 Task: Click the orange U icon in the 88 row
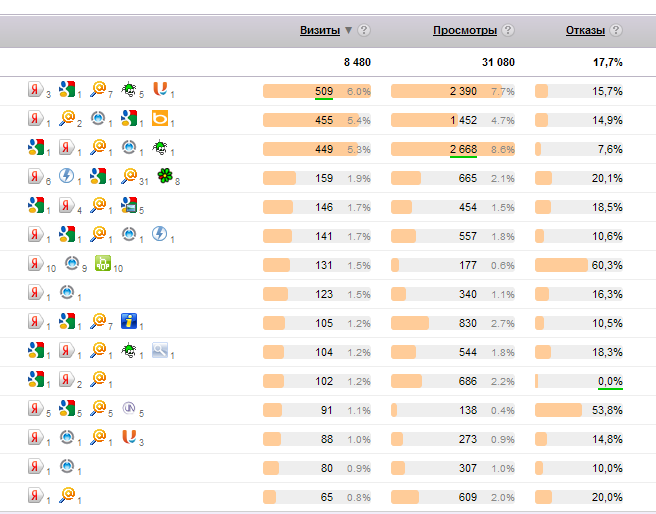[129, 437]
